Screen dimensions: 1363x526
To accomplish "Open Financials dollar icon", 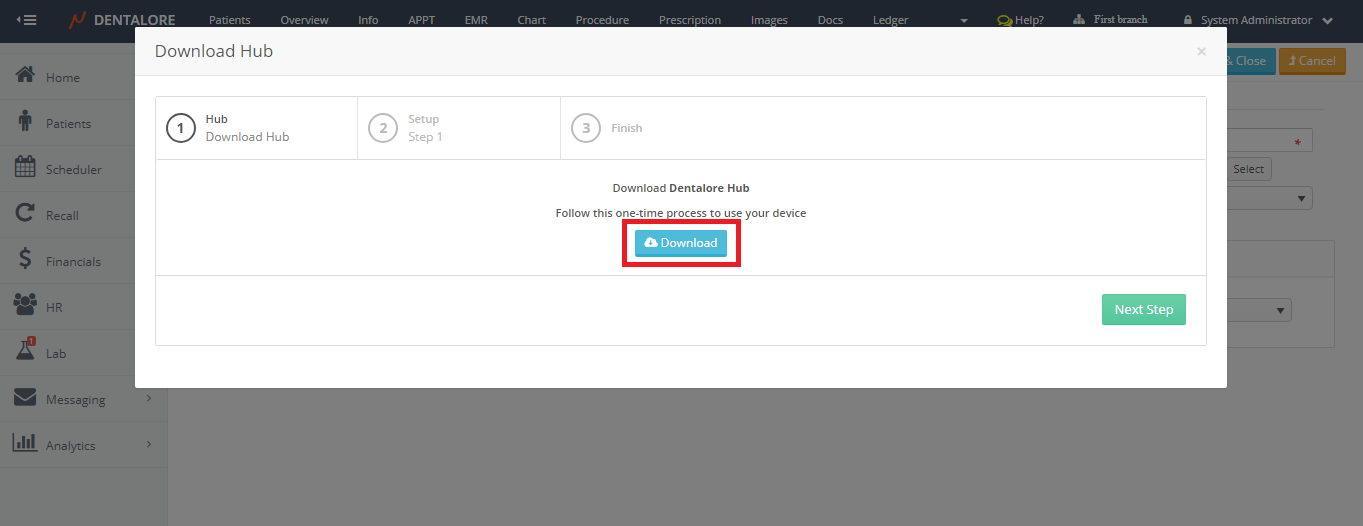I will [x=26, y=260].
